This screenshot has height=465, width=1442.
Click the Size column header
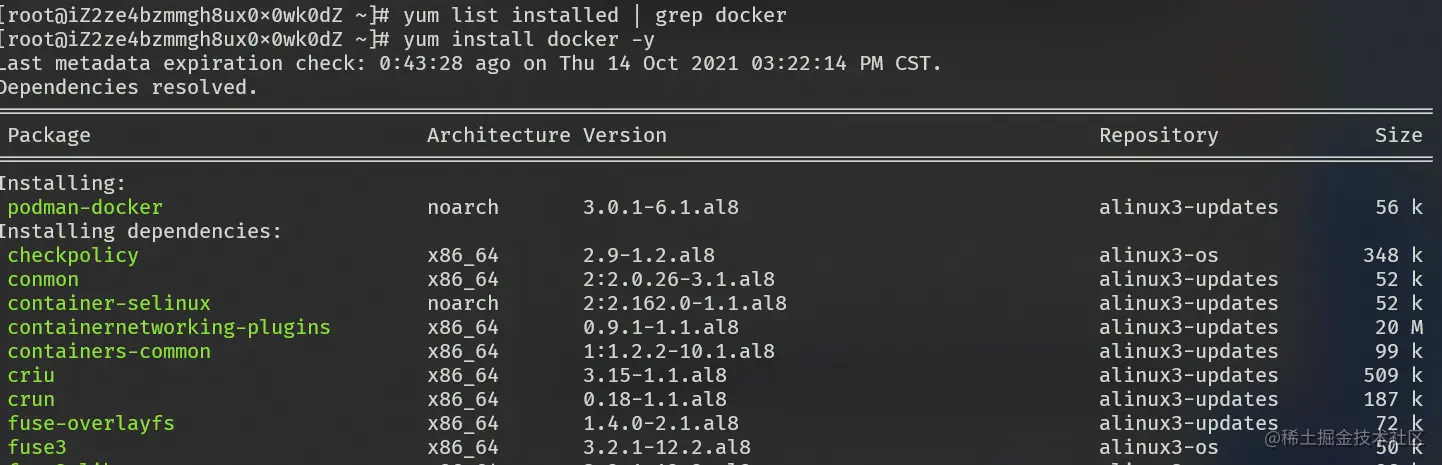pyautogui.click(x=1398, y=136)
